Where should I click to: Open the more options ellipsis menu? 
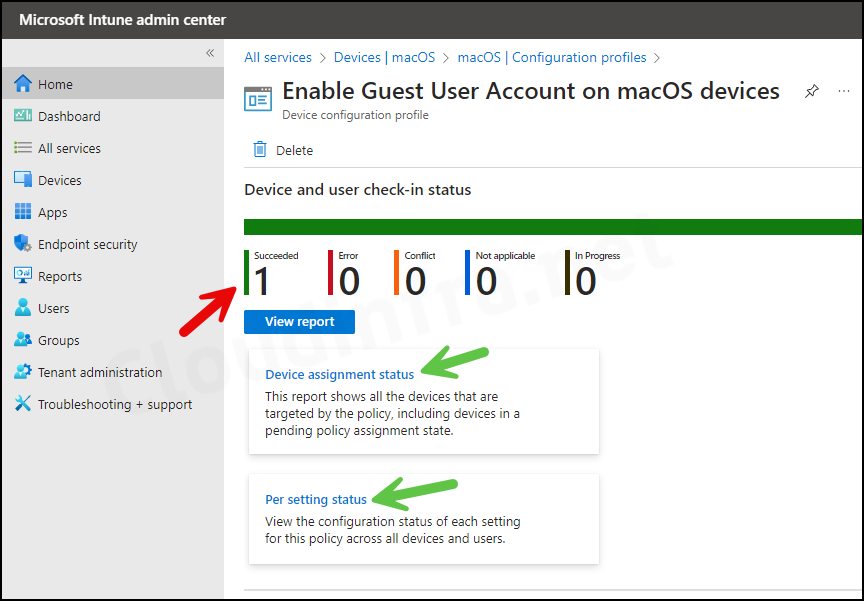[844, 91]
